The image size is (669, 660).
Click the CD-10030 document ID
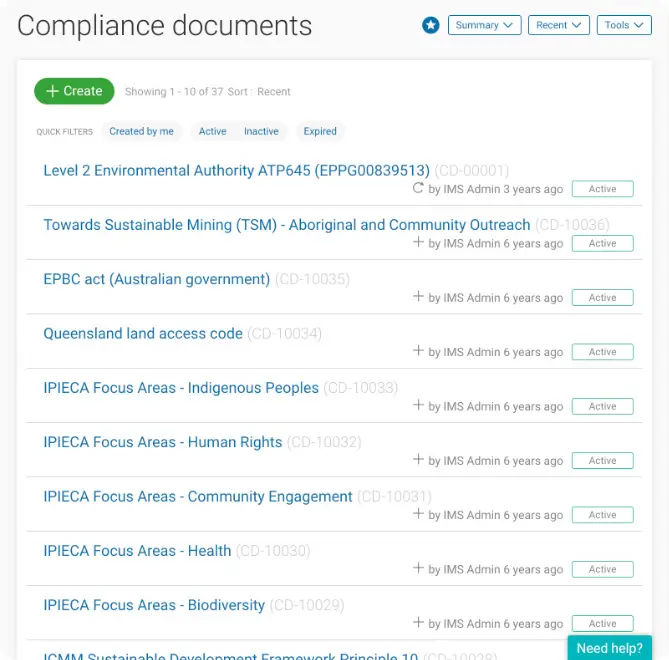pyautogui.click(x=273, y=550)
